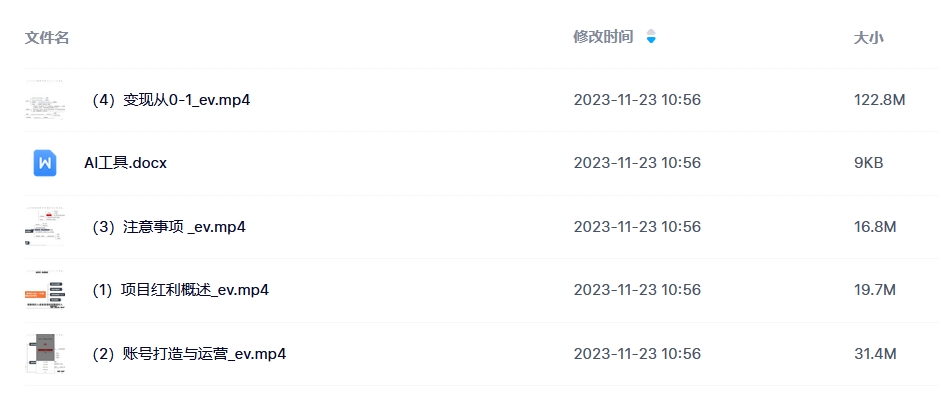Open file (1) 项目红利概述_ev.mp4
This screenshot has width=939, height=402.
coord(179,290)
